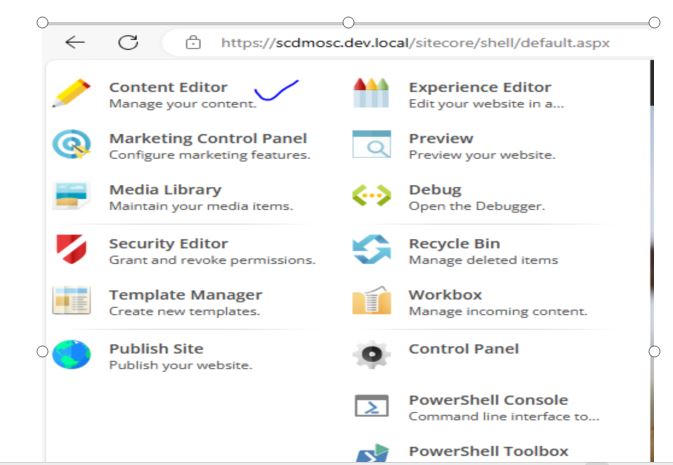This screenshot has height=465, width=673.
Task: Open the Debug angle-brackets icon
Action: pyautogui.click(x=371, y=195)
